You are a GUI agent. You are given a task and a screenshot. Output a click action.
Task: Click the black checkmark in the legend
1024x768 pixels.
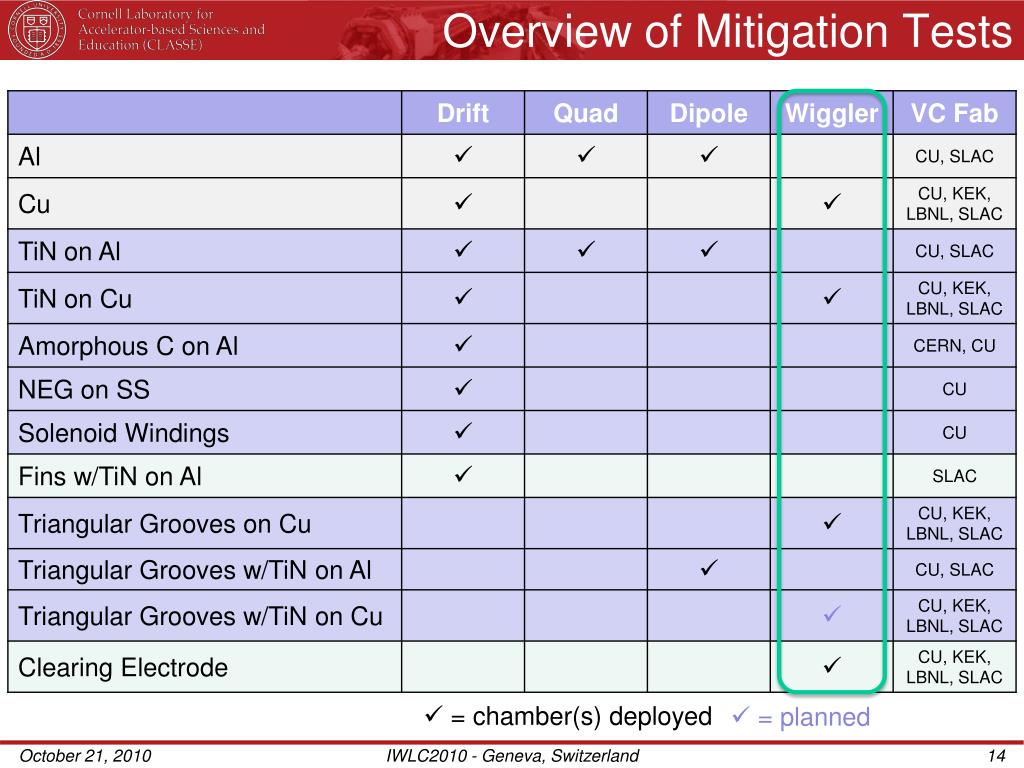(434, 714)
